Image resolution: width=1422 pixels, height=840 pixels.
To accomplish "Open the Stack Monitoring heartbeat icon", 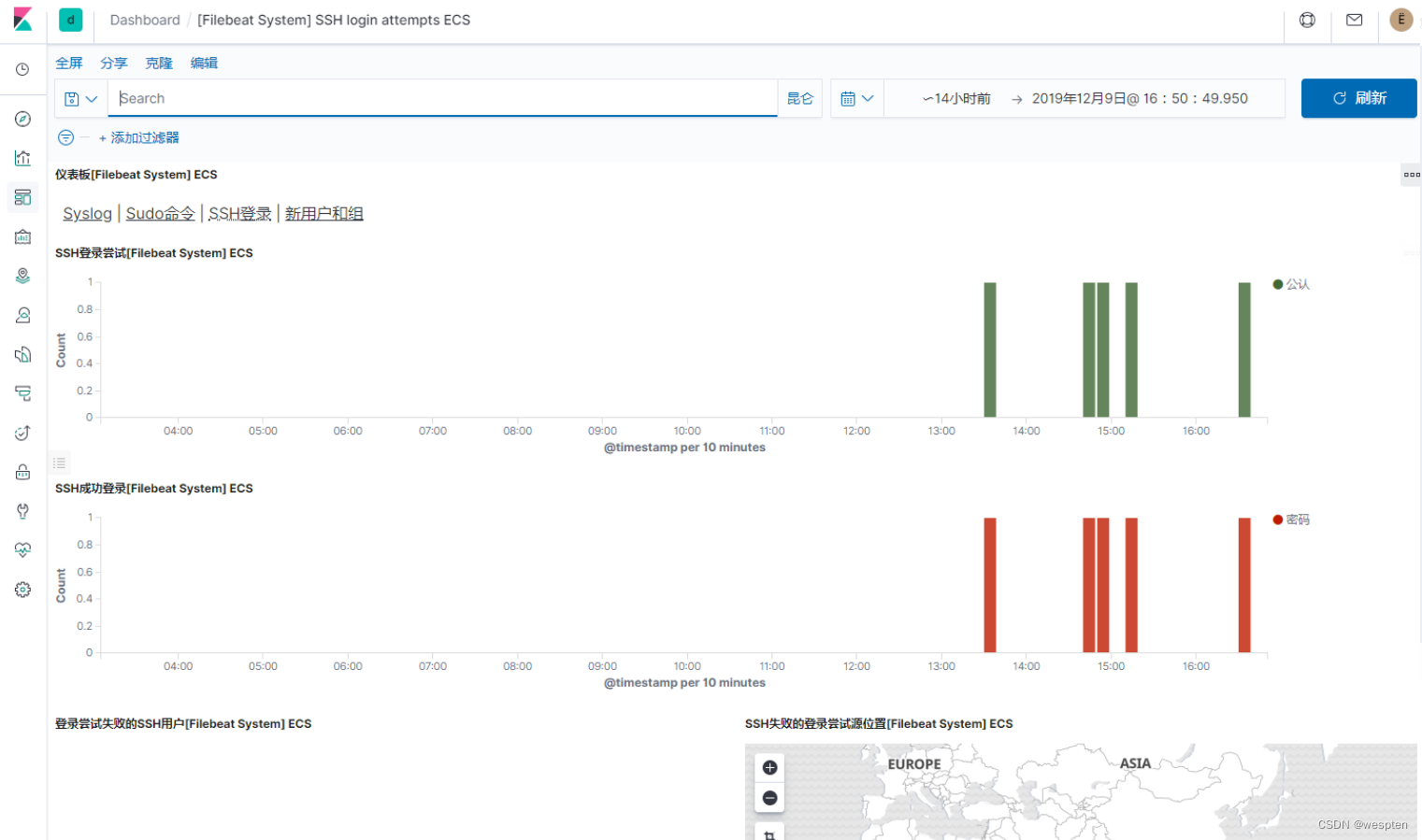I will tap(22, 550).
